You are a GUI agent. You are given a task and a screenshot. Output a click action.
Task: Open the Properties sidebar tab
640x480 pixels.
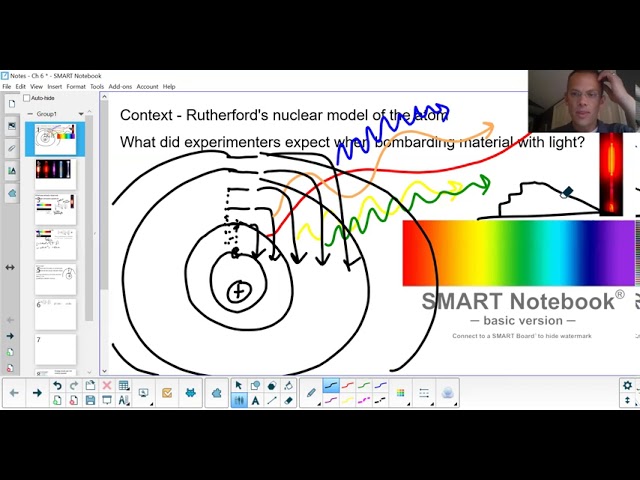[12, 171]
